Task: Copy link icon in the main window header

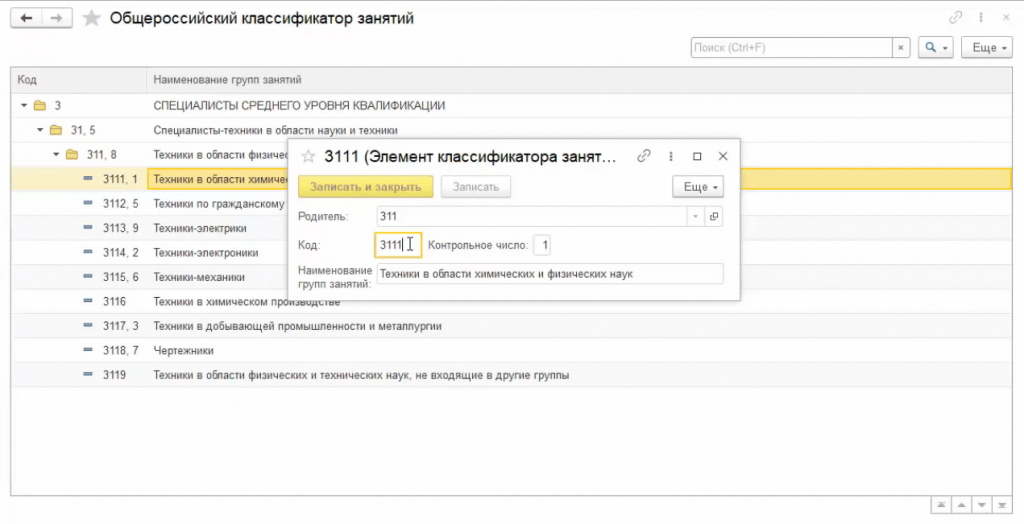Action: point(956,18)
